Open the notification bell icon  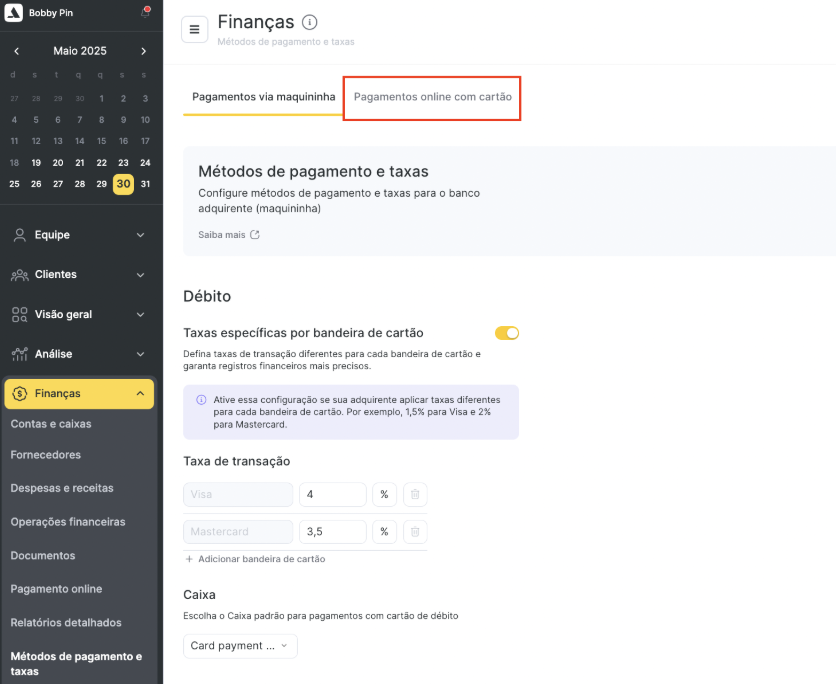click(145, 12)
